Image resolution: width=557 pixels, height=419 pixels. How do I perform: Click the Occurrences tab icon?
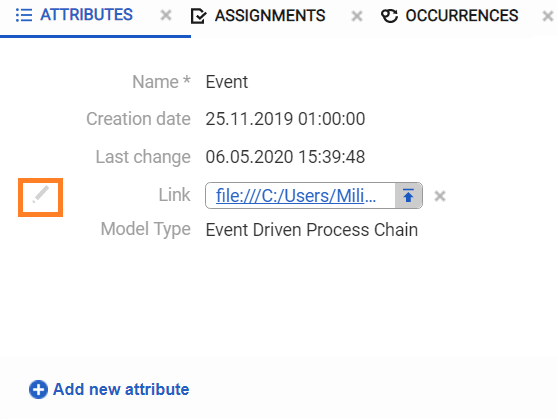pyautogui.click(x=389, y=16)
